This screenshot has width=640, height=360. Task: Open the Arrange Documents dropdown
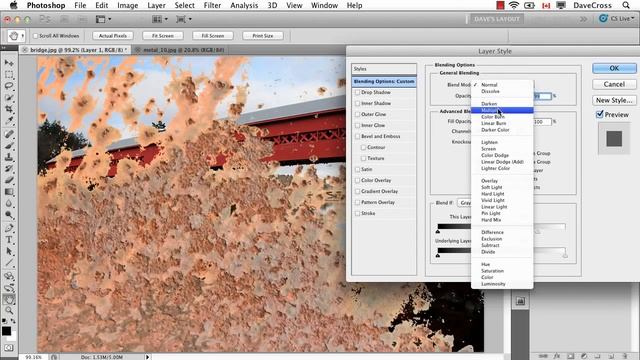point(160,19)
